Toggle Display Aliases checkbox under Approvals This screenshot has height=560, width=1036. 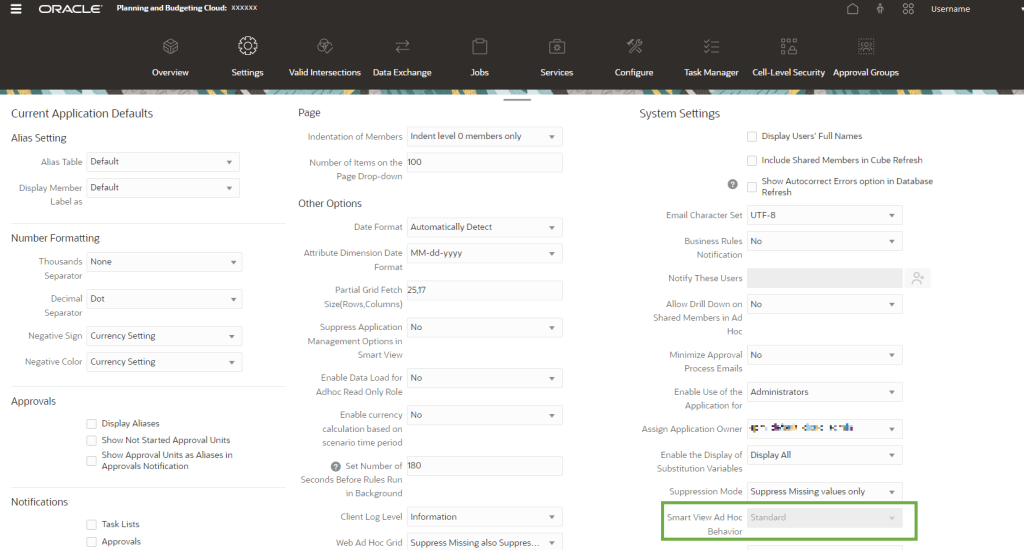tap(92, 424)
